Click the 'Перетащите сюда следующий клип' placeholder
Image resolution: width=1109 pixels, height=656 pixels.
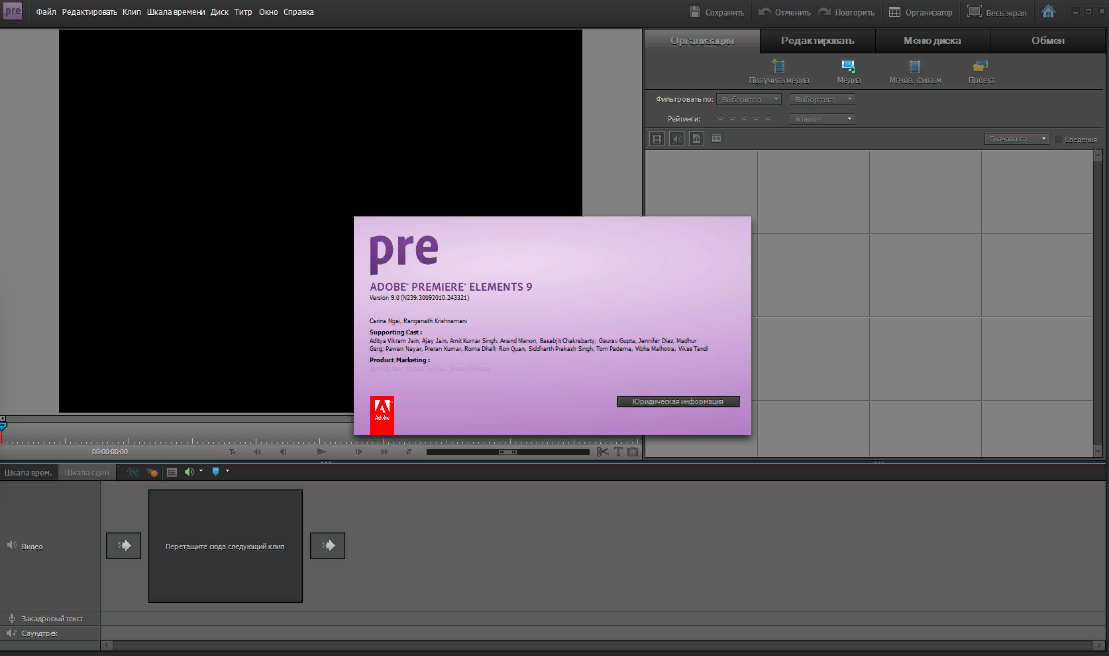click(x=225, y=546)
